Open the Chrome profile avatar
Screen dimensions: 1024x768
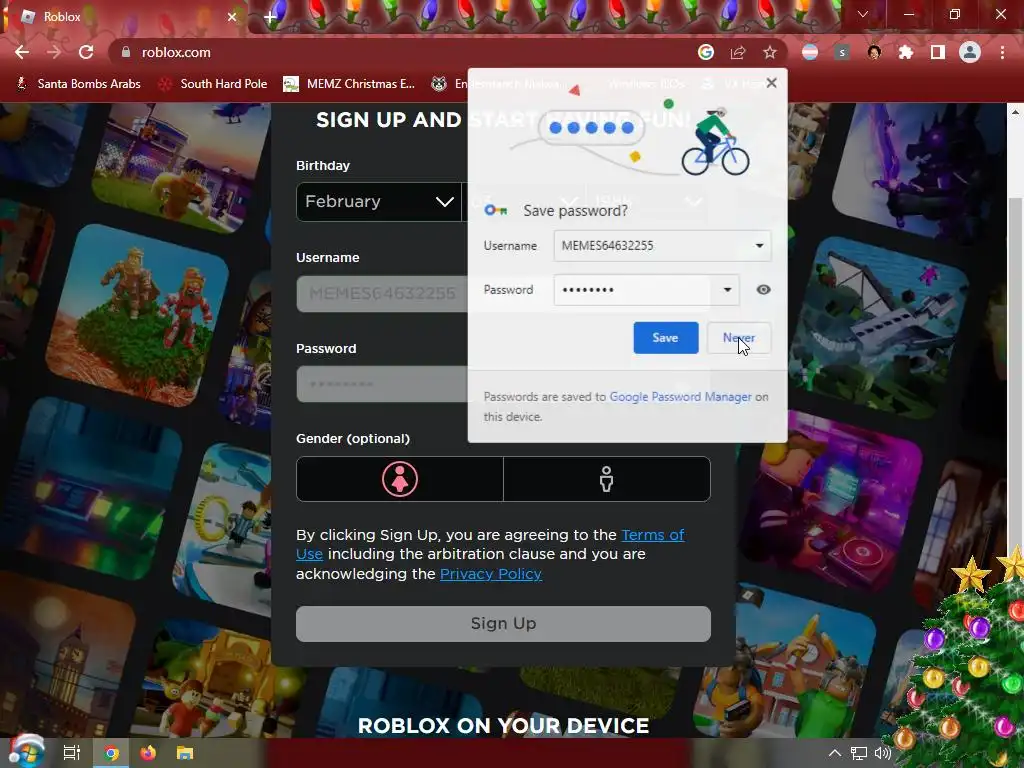[970, 52]
